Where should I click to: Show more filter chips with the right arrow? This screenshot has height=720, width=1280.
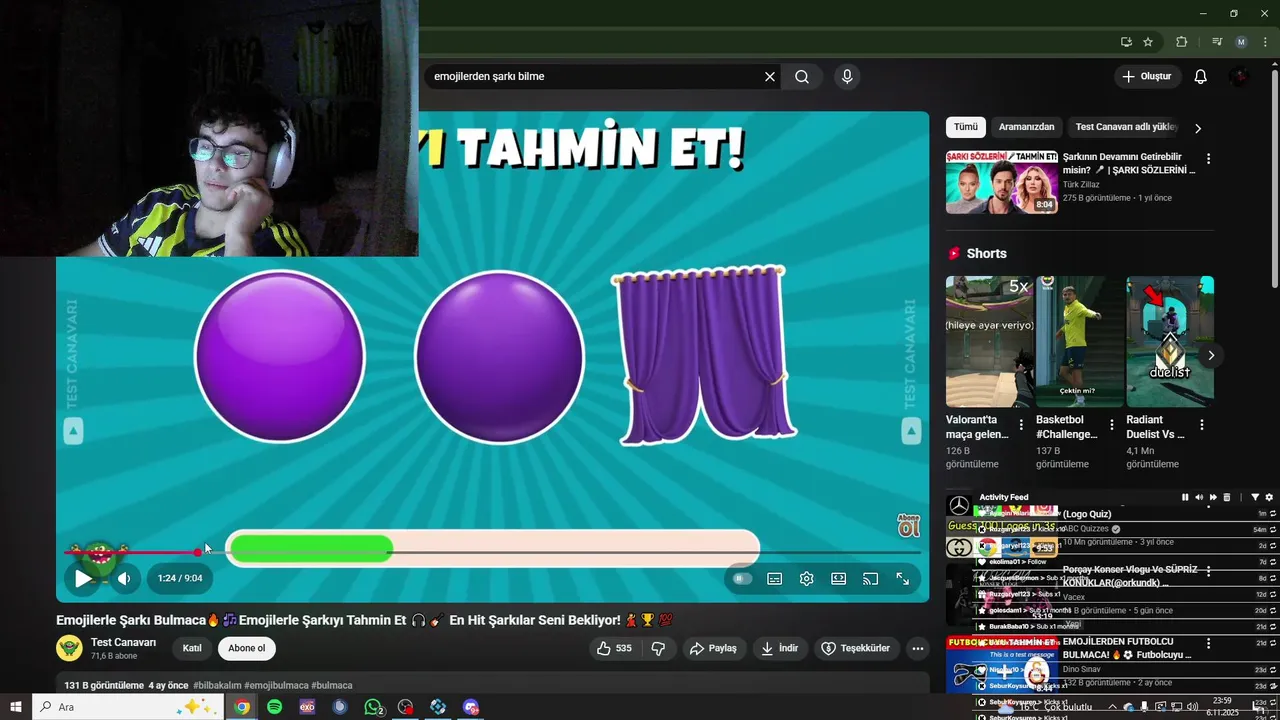pyautogui.click(x=1197, y=128)
